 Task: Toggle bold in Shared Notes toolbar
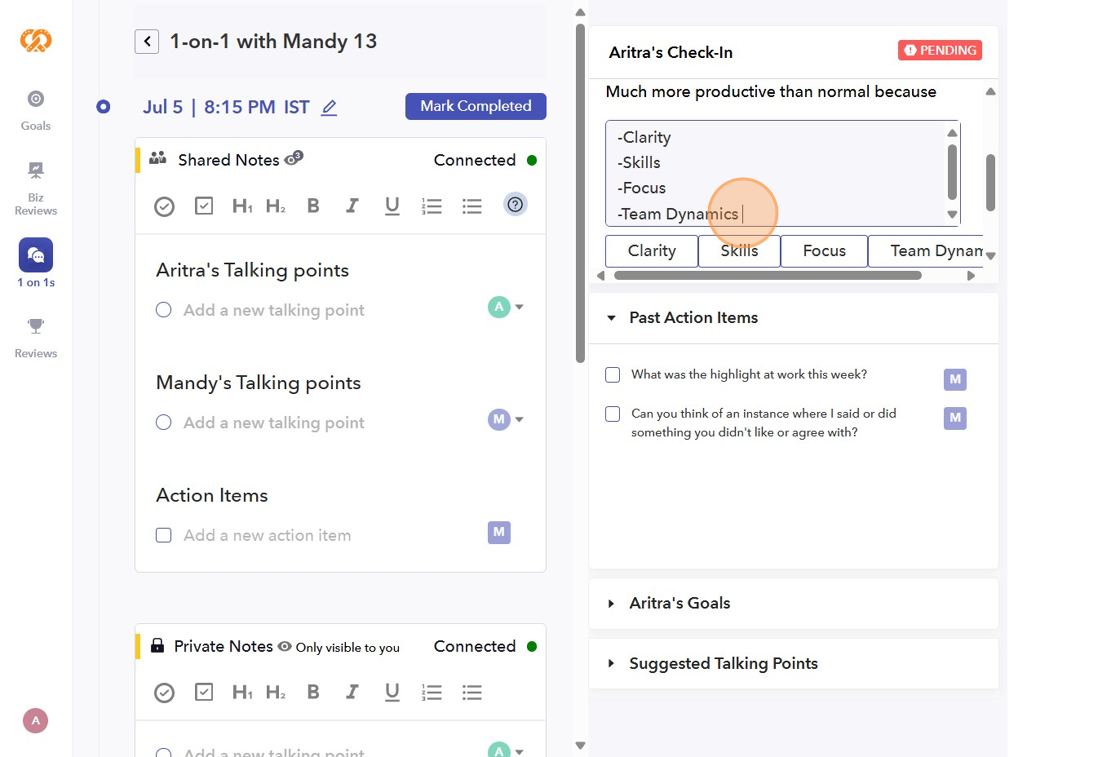pos(313,206)
